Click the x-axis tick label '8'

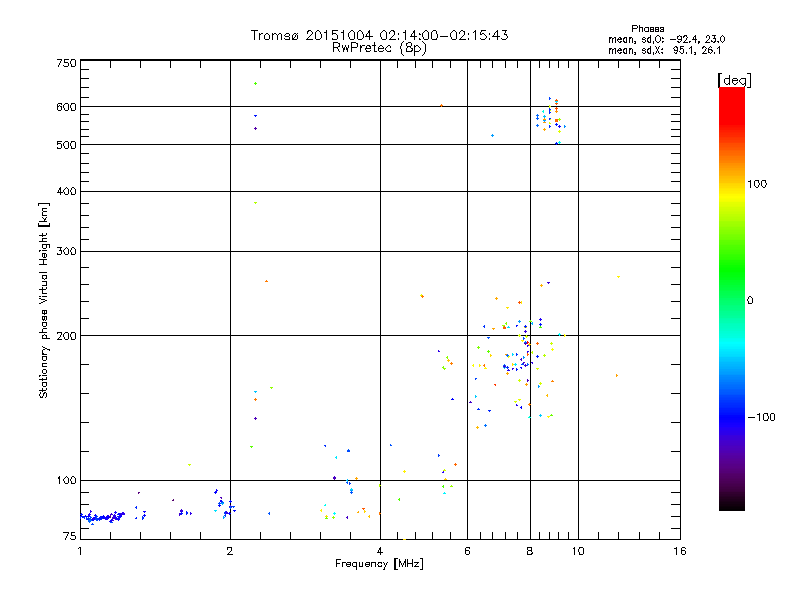coord(530,551)
